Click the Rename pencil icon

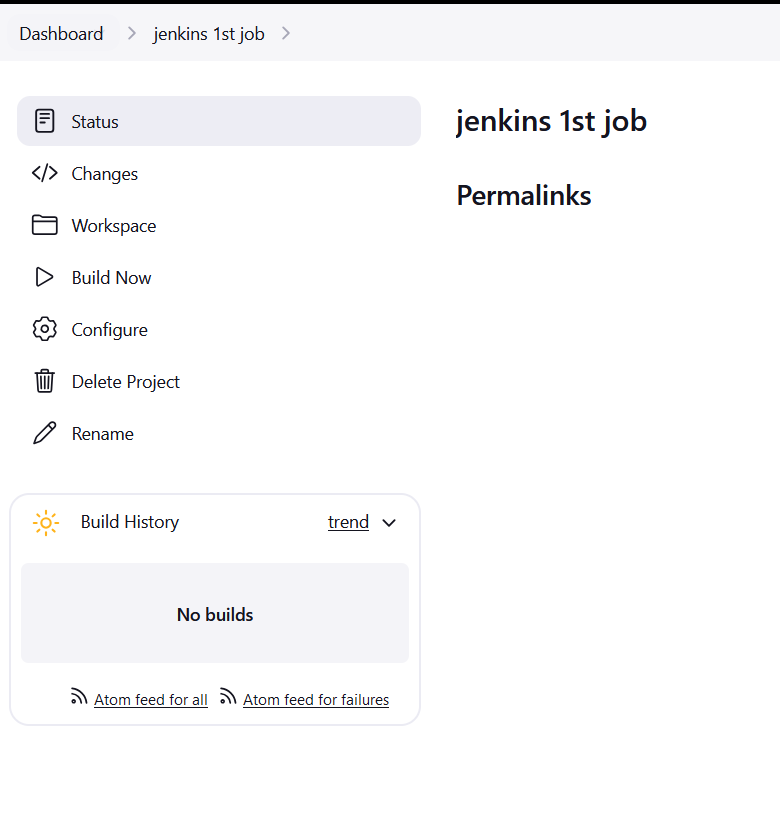coord(44,433)
